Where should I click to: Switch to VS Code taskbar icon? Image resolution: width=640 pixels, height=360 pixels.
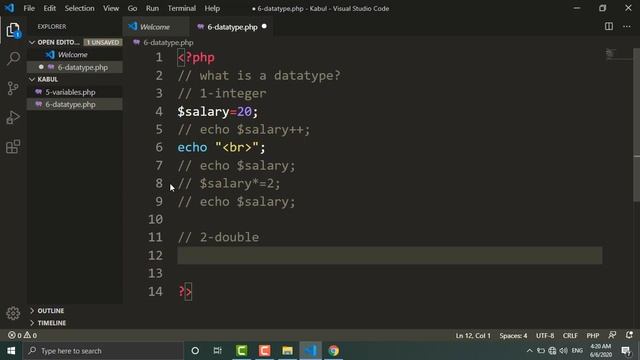click(x=310, y=351)
